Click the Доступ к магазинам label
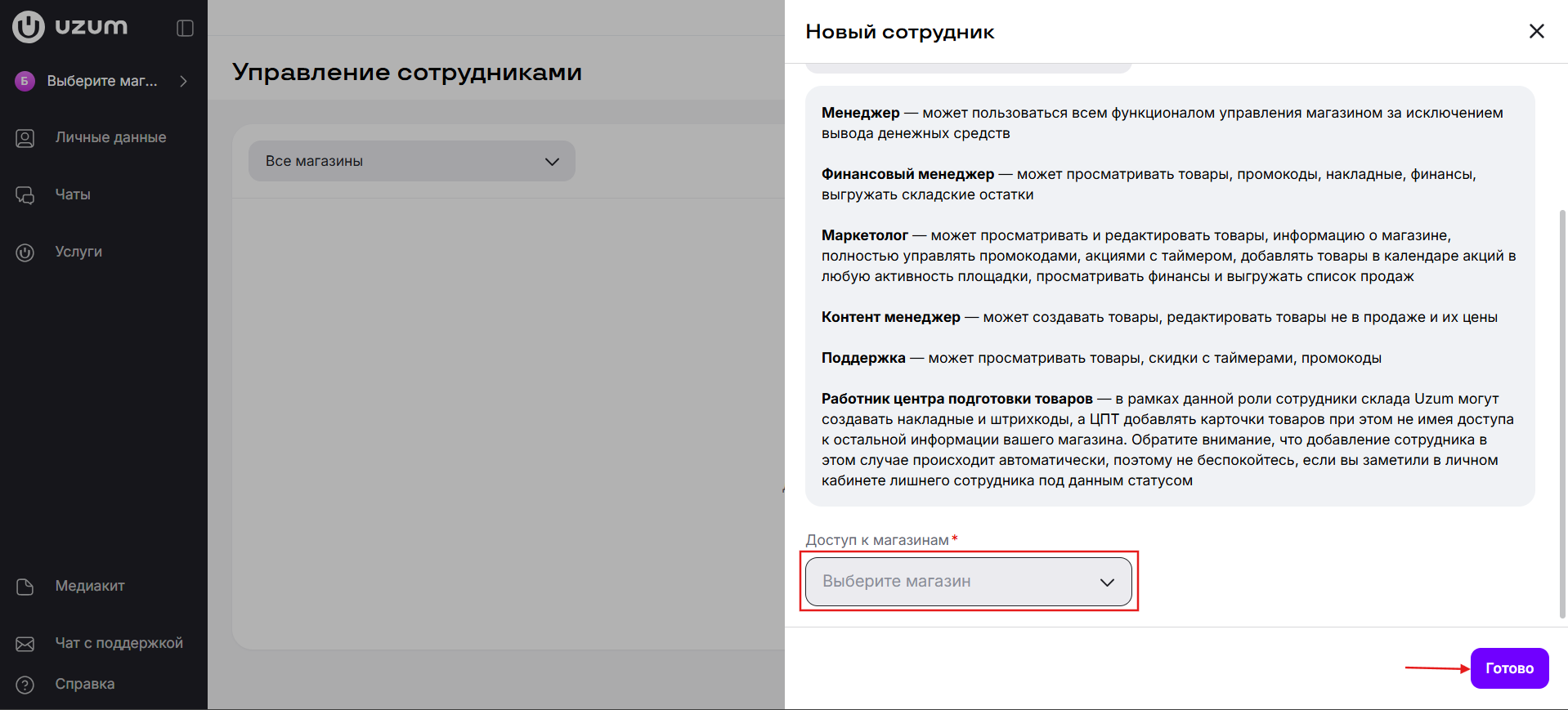 [877, 540]
